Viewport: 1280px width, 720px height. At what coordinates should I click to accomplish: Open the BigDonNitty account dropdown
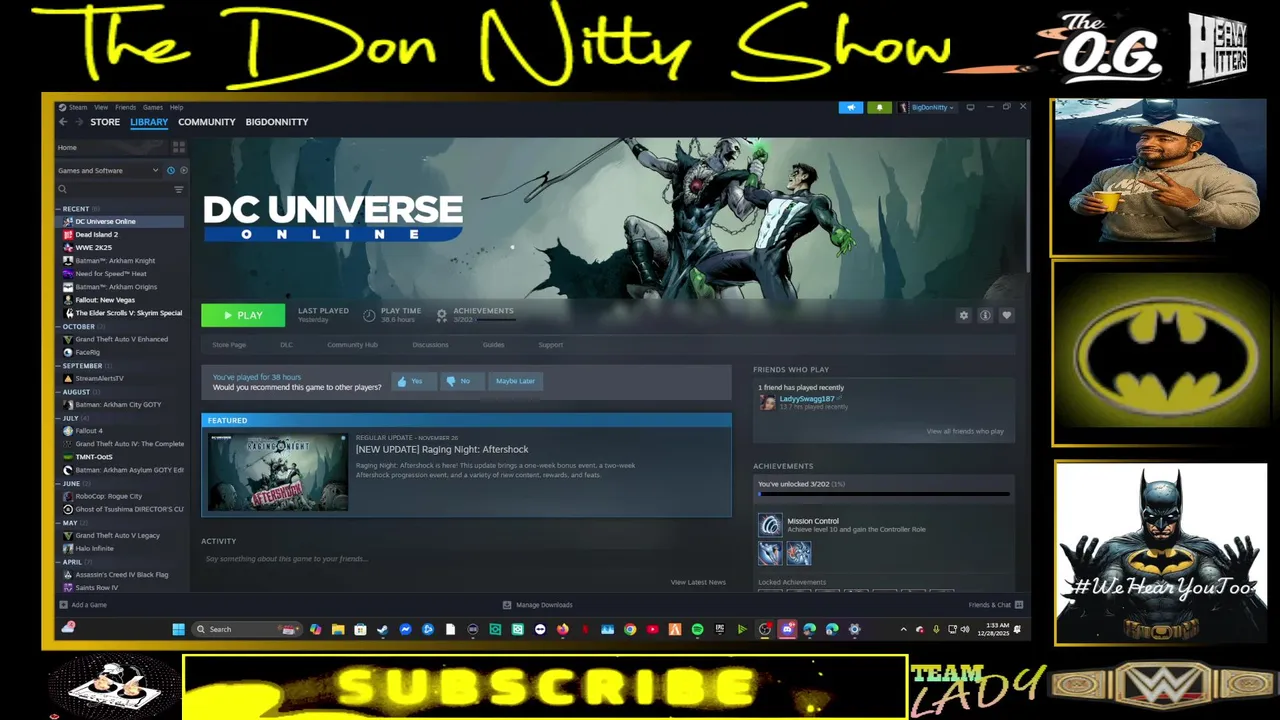click(927, 107)
